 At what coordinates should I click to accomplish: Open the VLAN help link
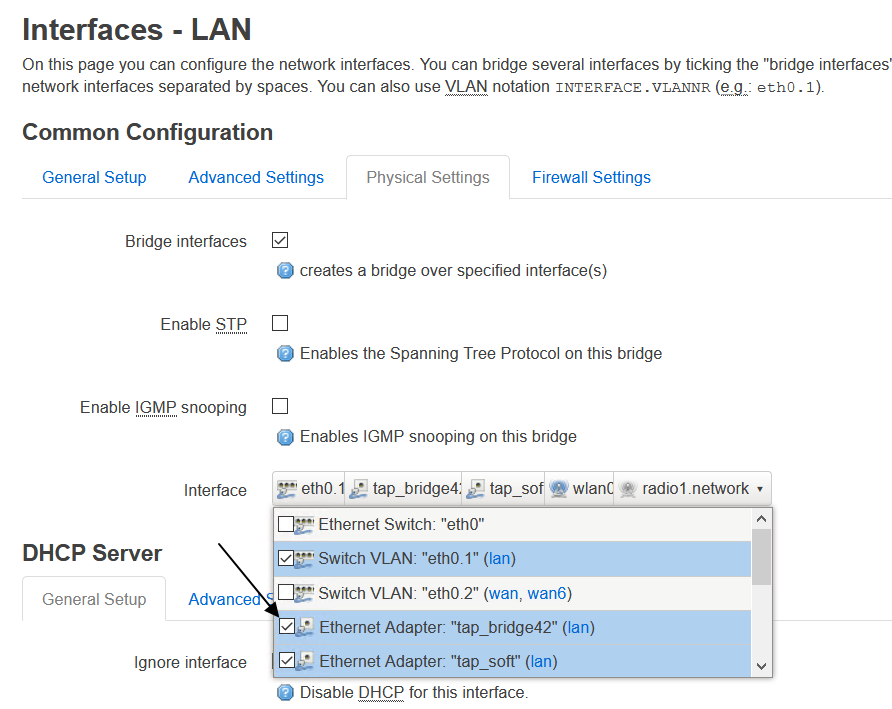click(467, 86)
